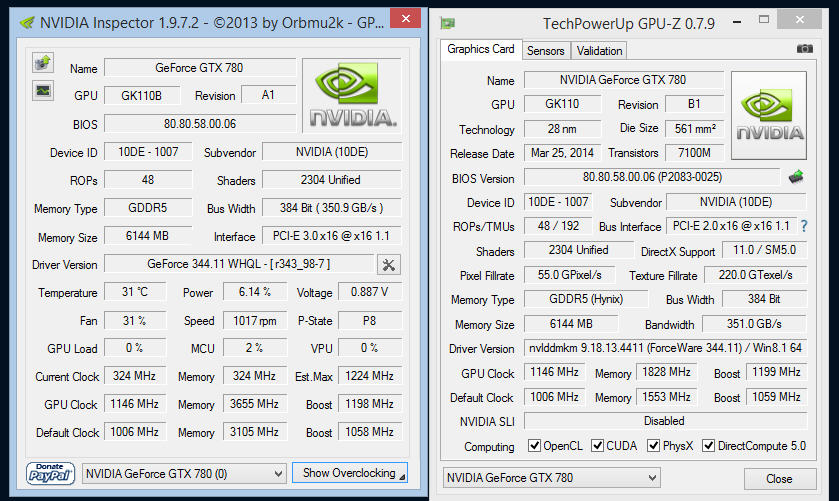Viewport: 839px width, 501px height.
Task: Click the Show Overclocking button
Action: (x=349, y=473)
